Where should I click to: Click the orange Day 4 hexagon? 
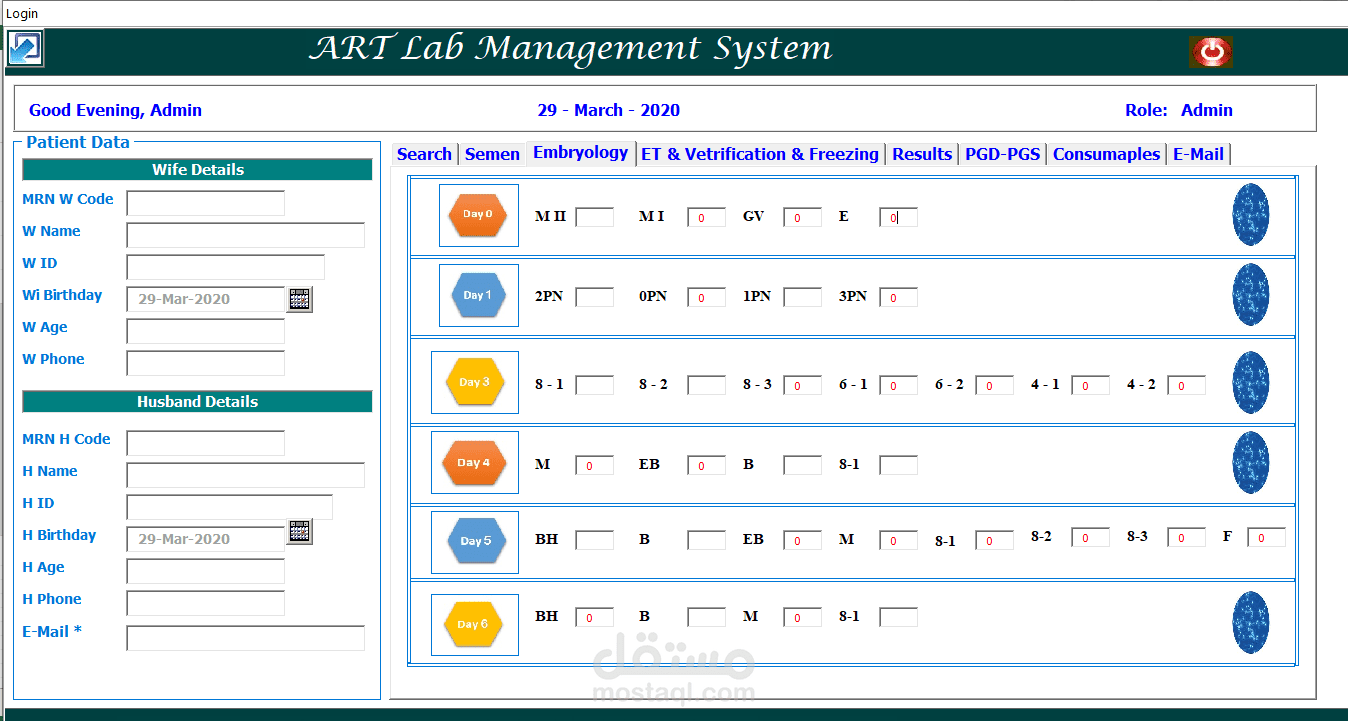(x=474, y=462)
